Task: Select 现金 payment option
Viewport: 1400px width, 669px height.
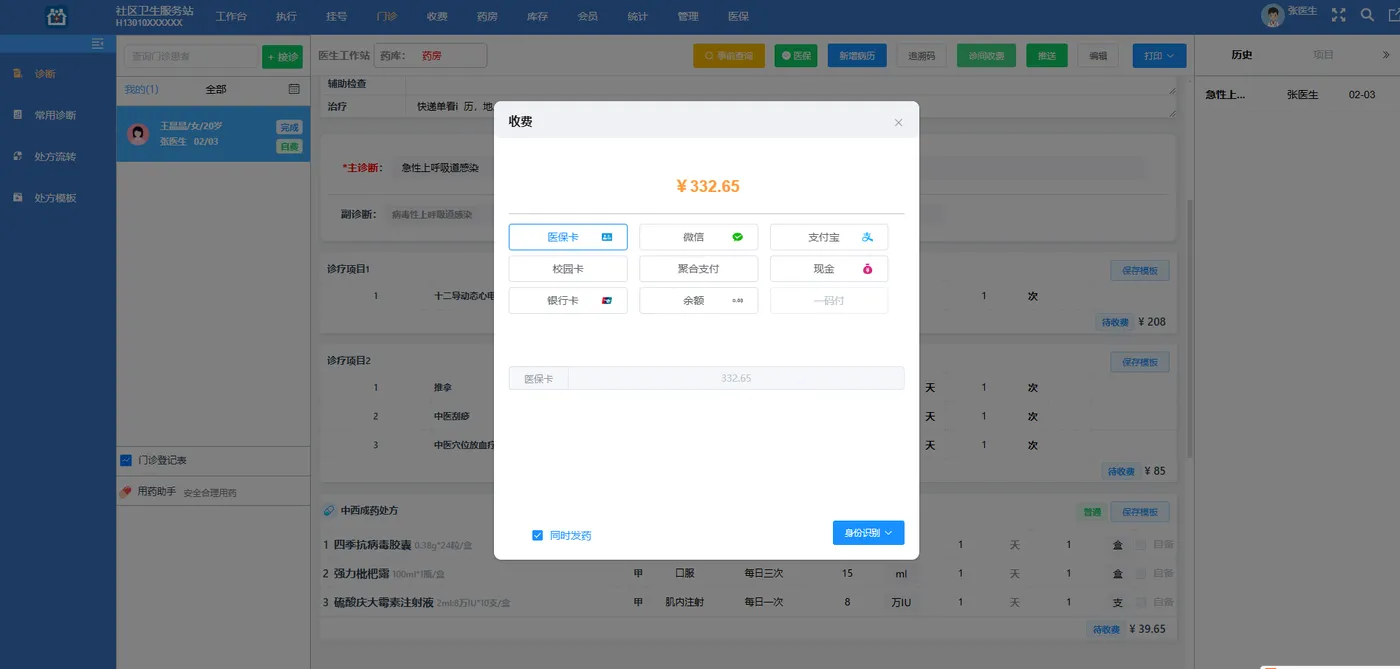Action: click(x=829, y=268)
